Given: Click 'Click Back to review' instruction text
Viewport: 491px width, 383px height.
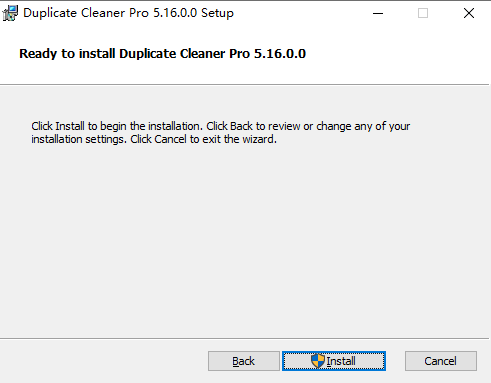Looking at the screenshot, I should [x=253, y=126].
